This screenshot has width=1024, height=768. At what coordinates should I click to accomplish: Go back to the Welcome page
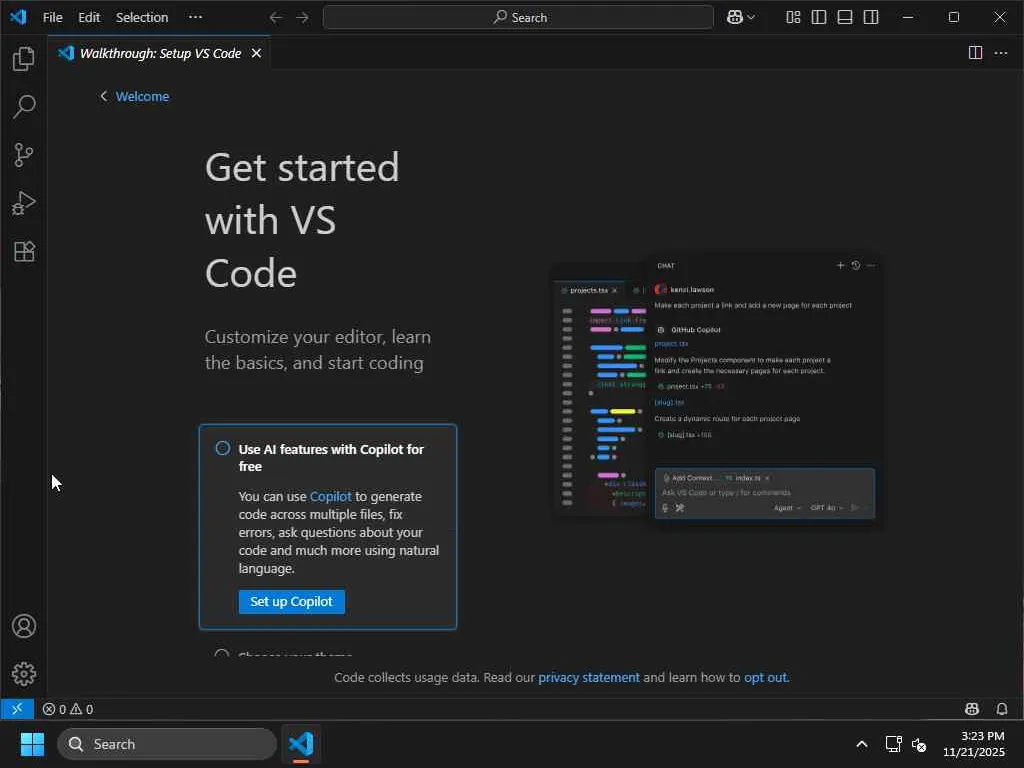point(135,97)
